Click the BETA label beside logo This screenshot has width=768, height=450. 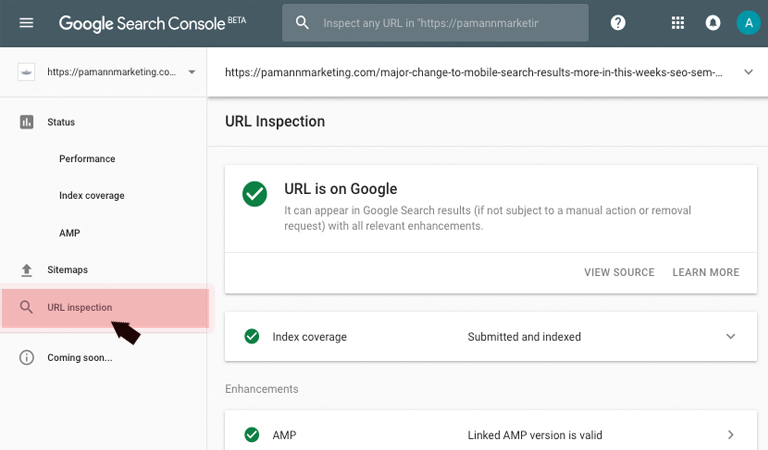tap(237, 20)
